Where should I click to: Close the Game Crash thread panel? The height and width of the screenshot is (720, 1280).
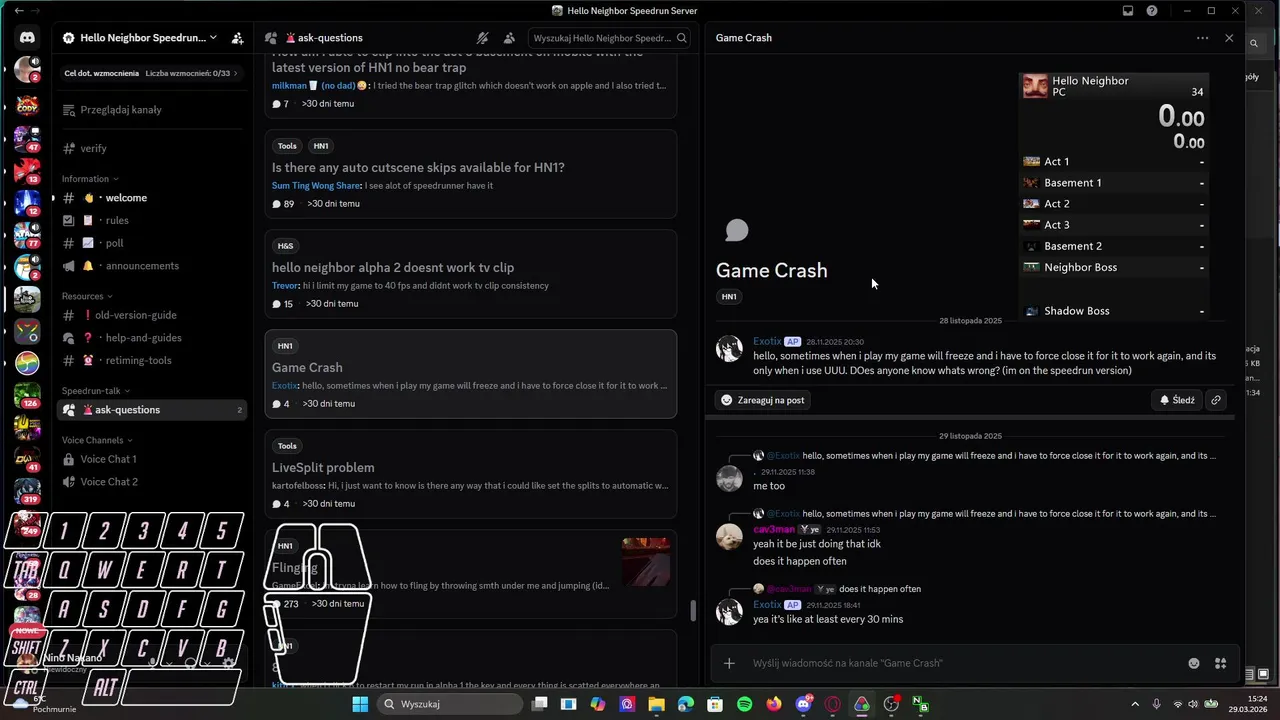1229,38
